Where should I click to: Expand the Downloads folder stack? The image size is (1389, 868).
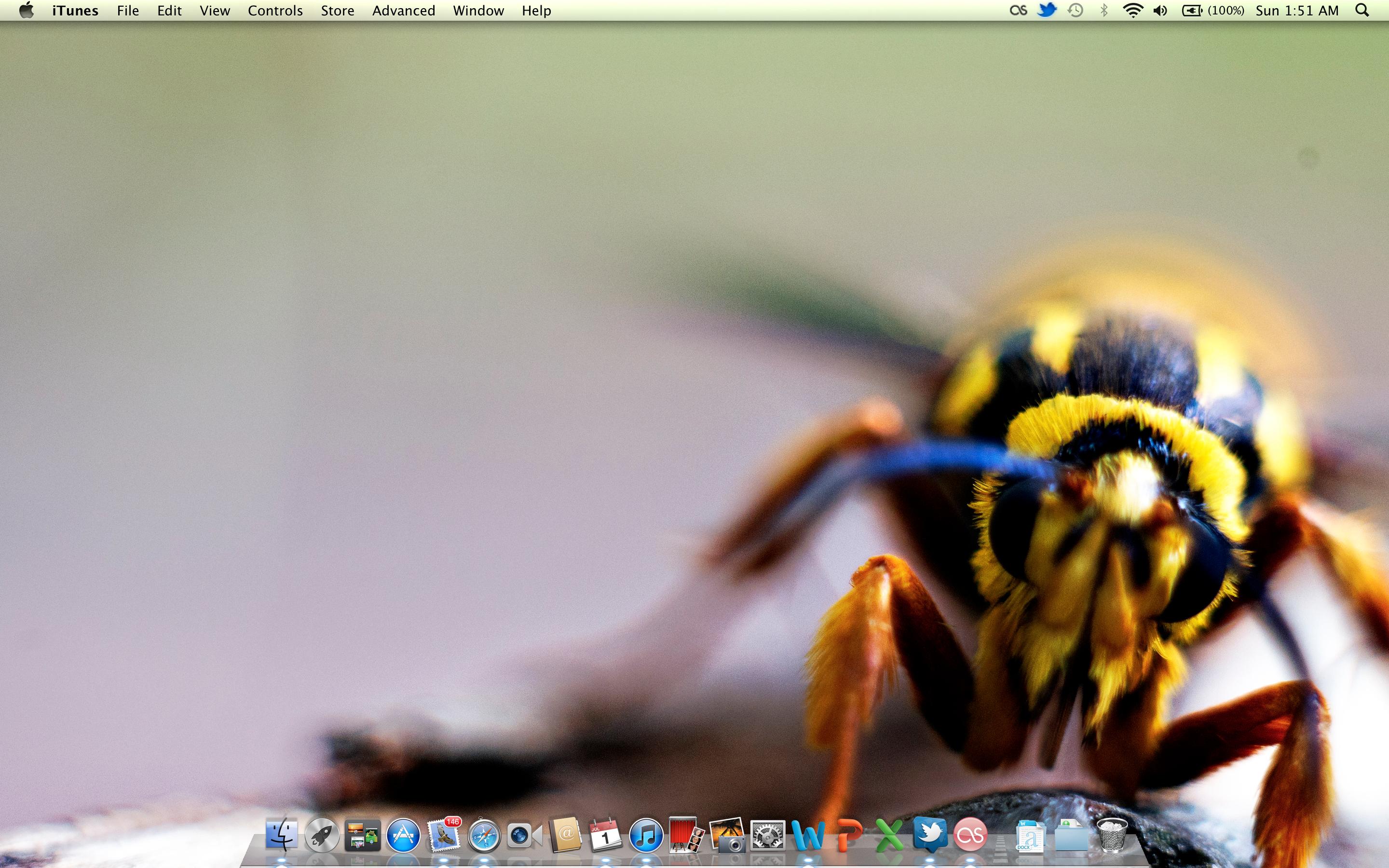click(x=1071, y=835)
